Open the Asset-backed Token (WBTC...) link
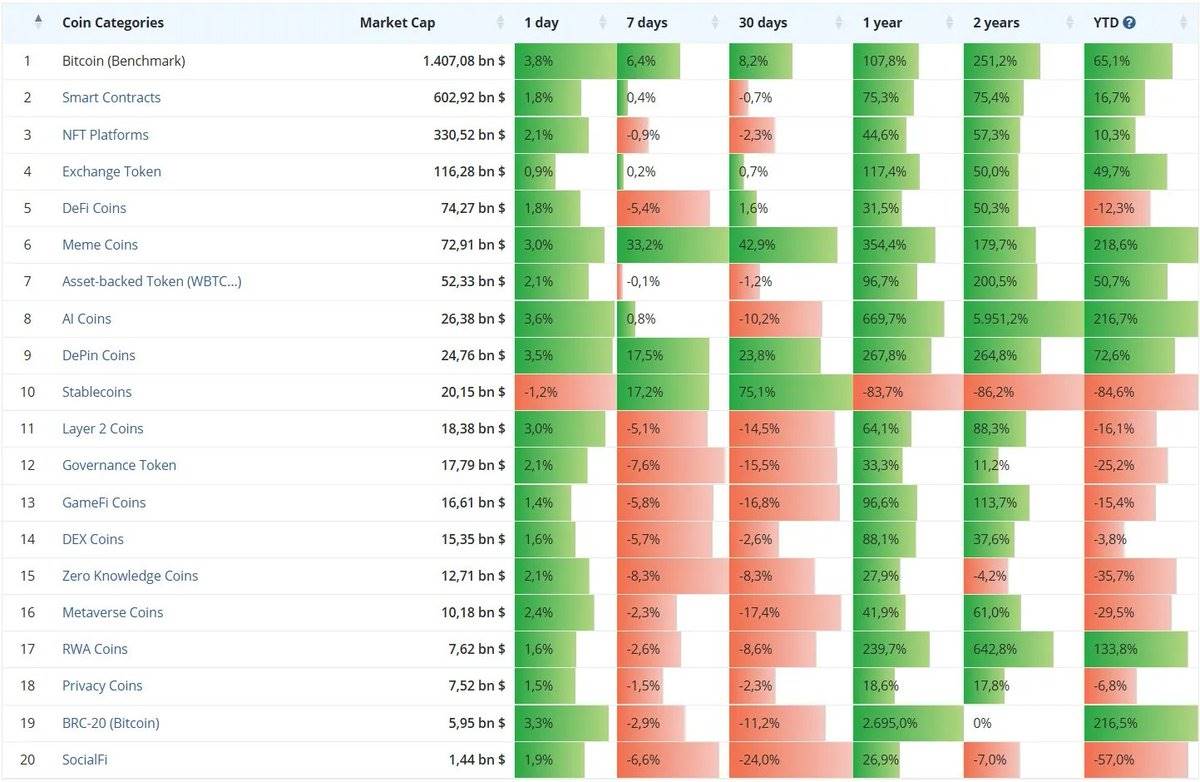 click(x=151, y=281)
